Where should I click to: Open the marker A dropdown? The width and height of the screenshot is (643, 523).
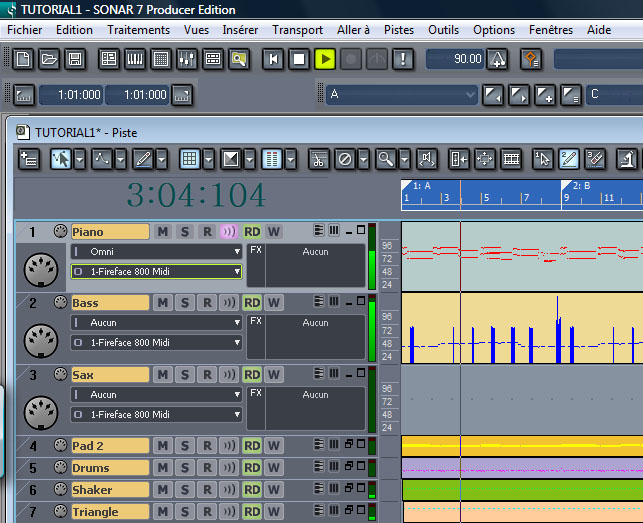(401, 95)
